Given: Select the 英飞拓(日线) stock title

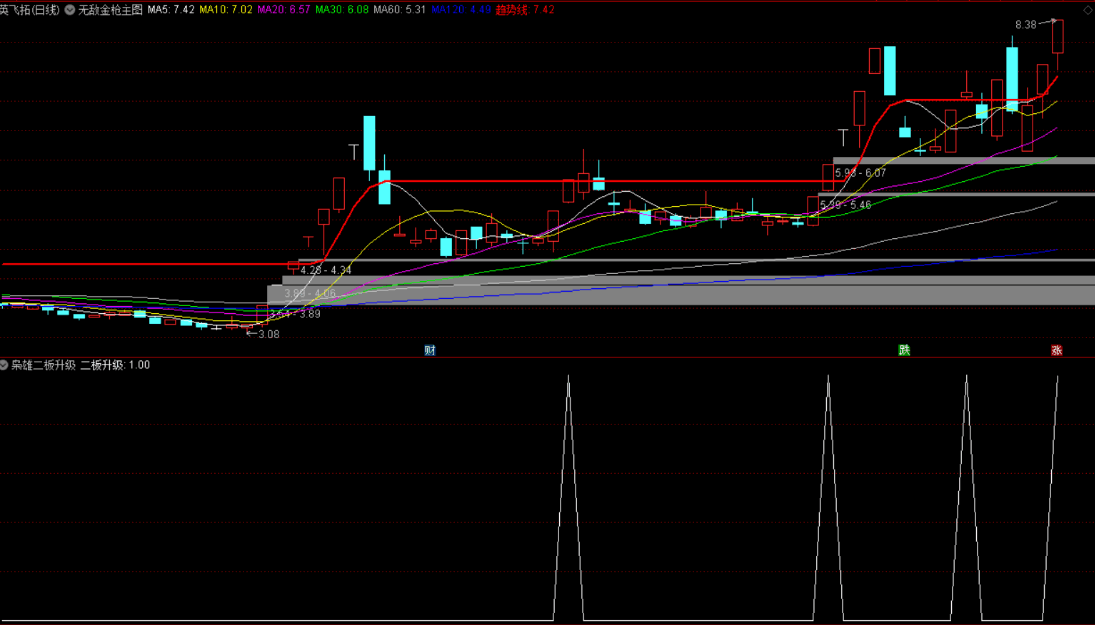Looking at the screenshot, I should click(x=30, y=10).
